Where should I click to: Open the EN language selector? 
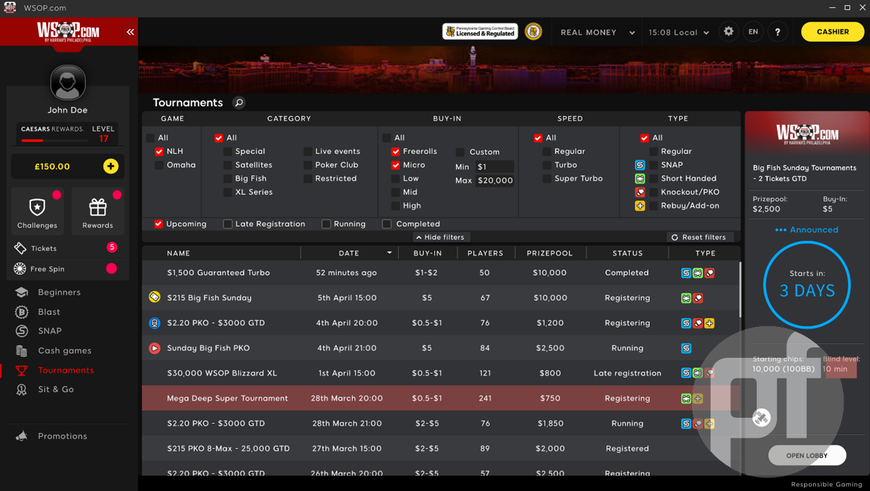click(753, 32)
